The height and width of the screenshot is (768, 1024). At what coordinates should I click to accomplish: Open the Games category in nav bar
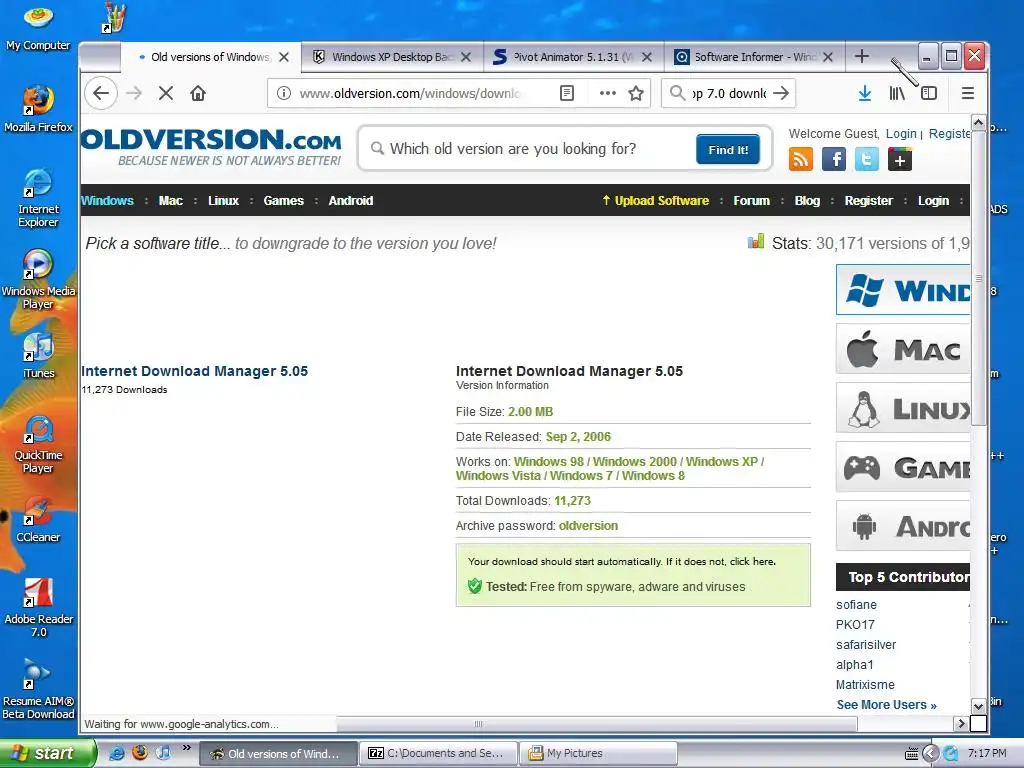[x=283, y=200]
